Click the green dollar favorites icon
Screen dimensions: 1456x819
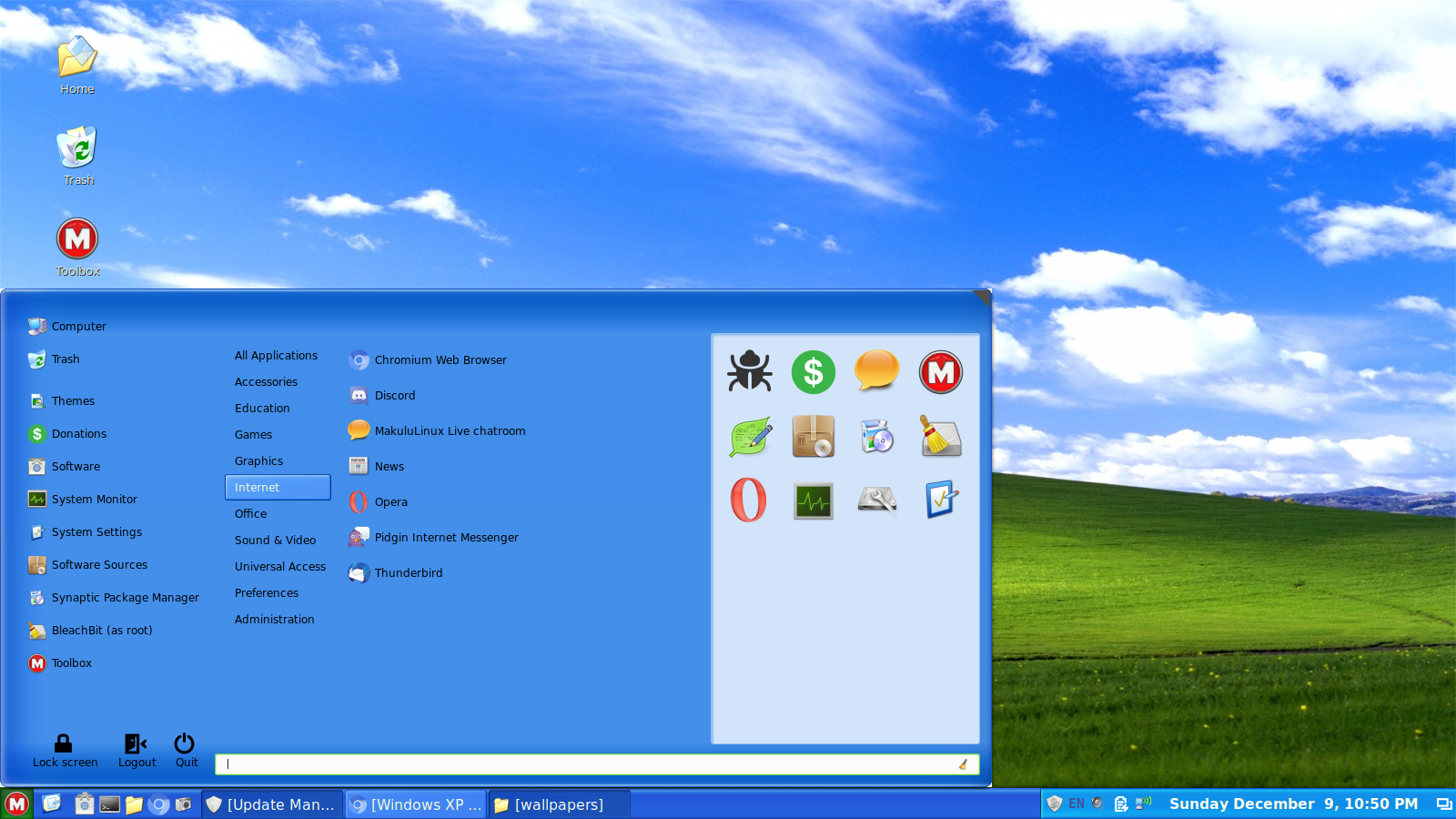tap(814, 372)
